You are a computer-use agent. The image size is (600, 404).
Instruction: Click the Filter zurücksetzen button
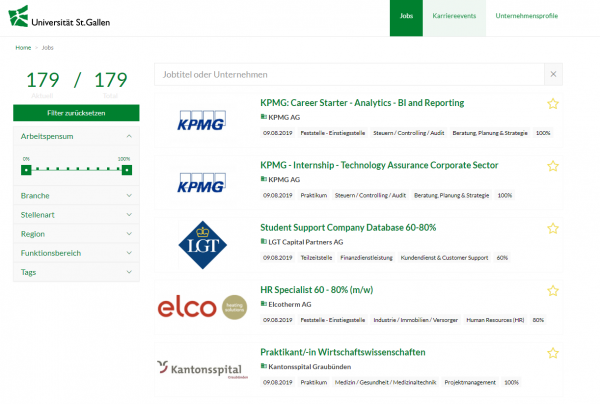click(76, 113)
